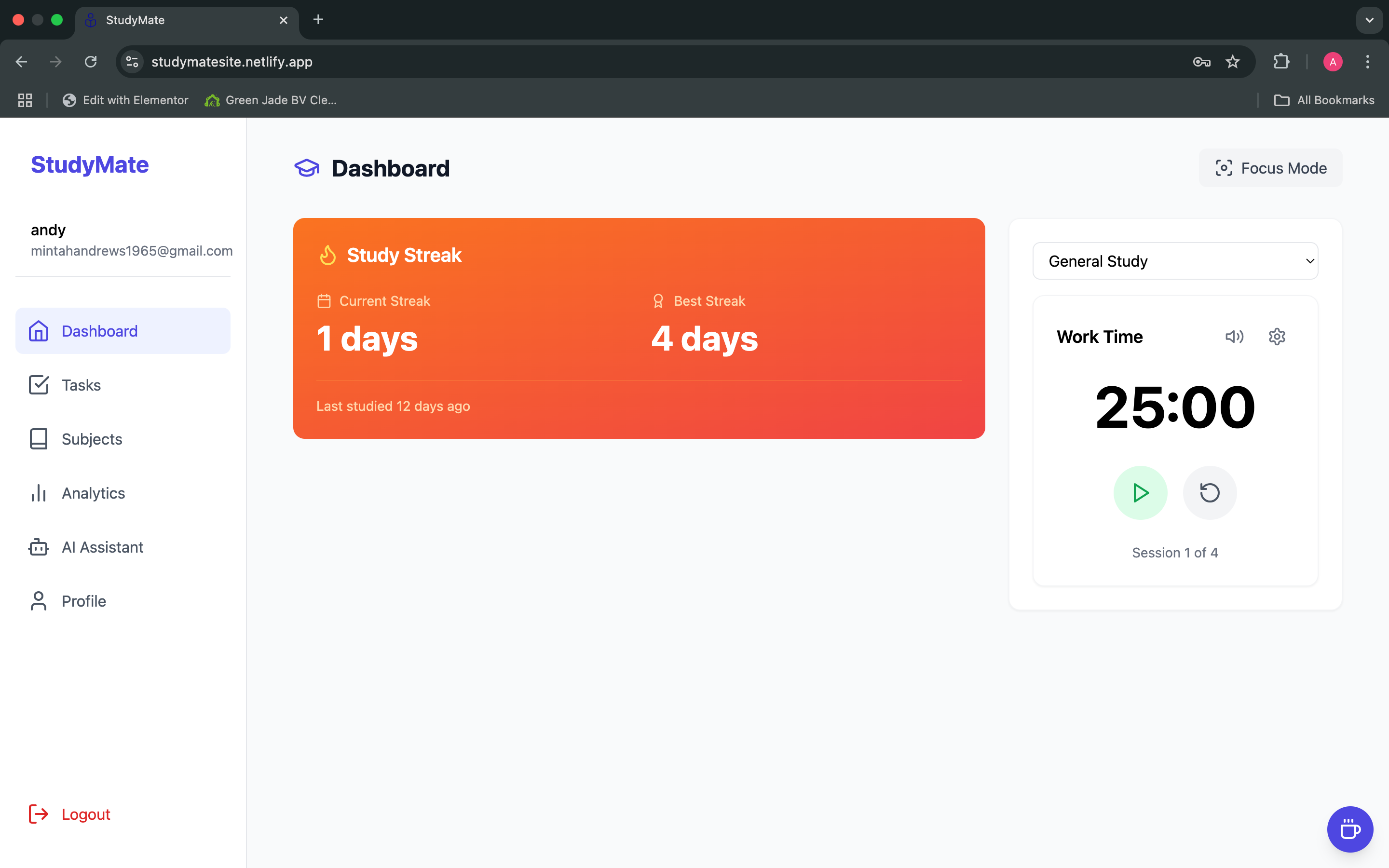Start the Pomodoro timer with play button
The image size is (1389, 868).
pyautogui.click(x=1140, y=492)
